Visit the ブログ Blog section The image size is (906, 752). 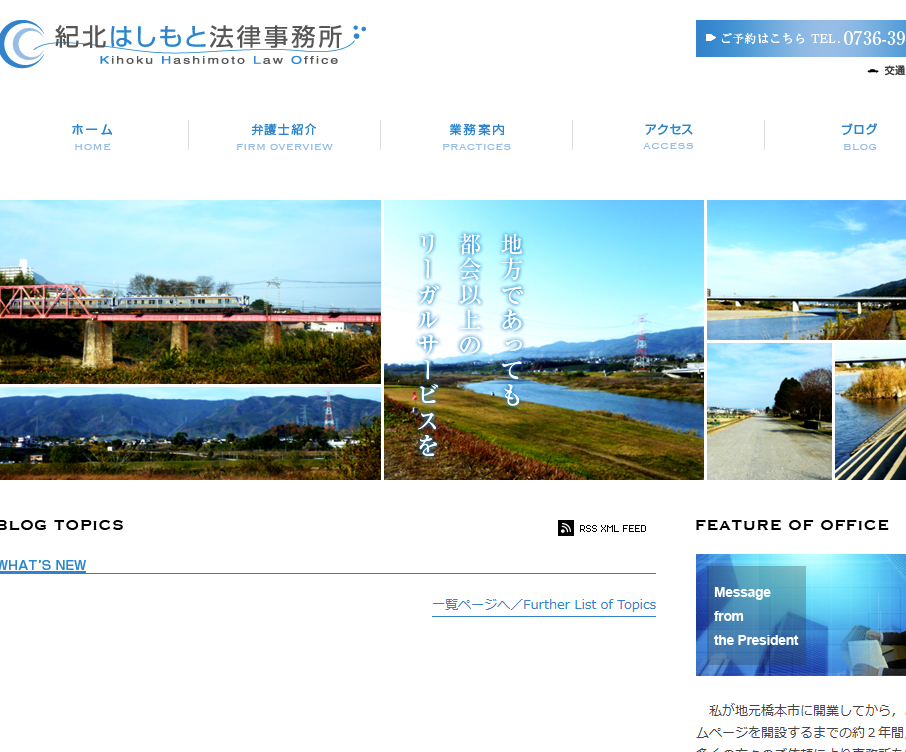click(x=858, y=137)
